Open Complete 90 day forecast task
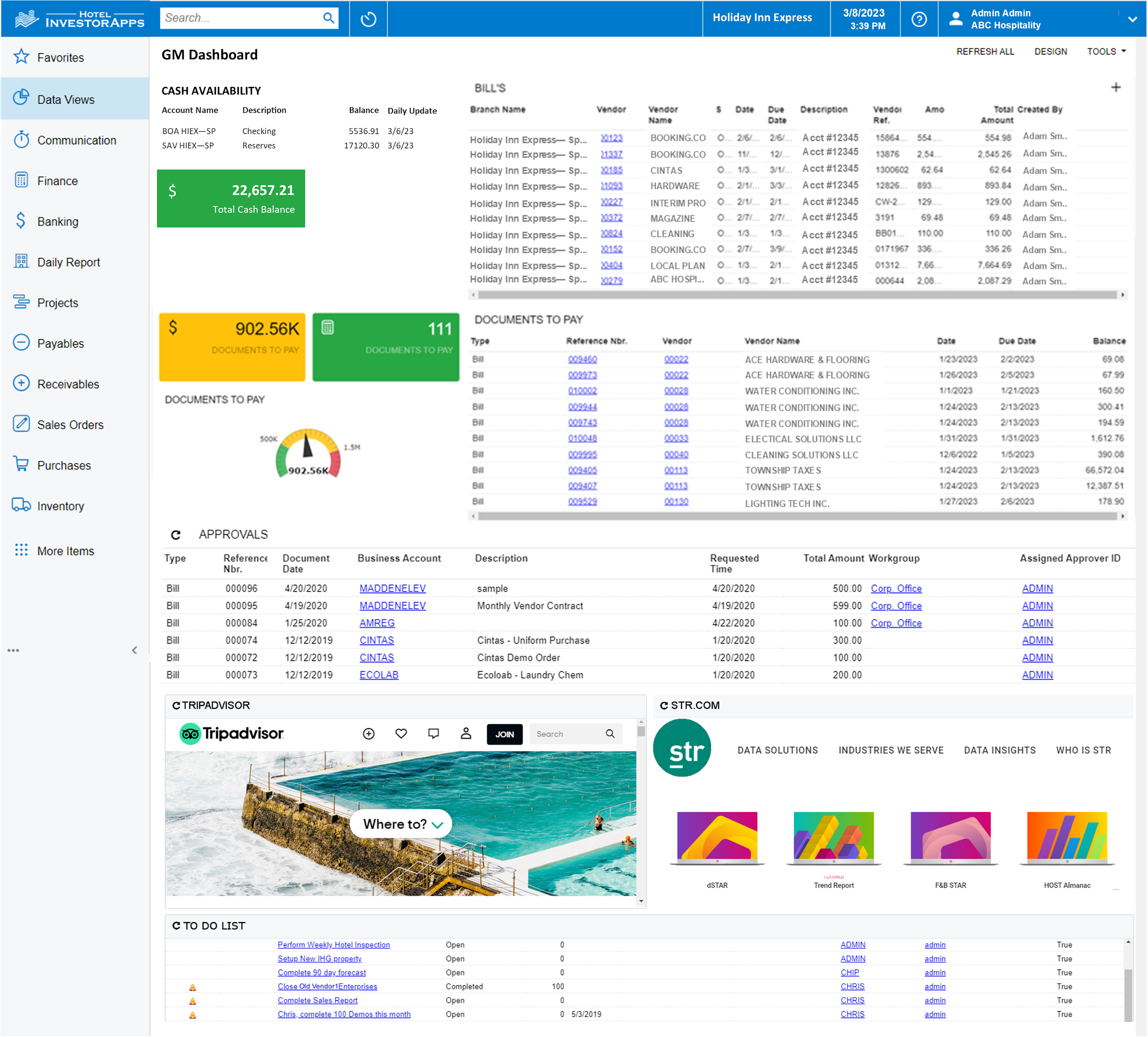 (x=322, y=973)
